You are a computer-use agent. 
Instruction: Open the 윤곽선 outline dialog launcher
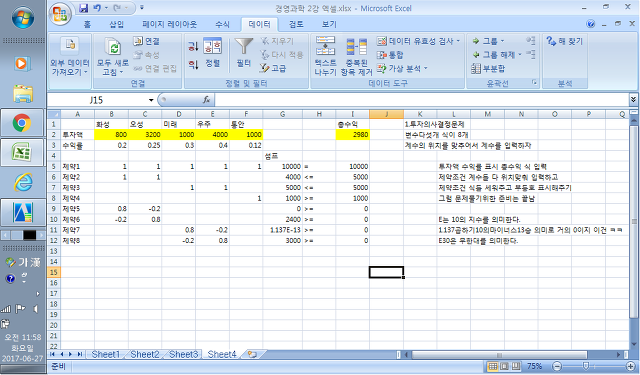[534, 83]
